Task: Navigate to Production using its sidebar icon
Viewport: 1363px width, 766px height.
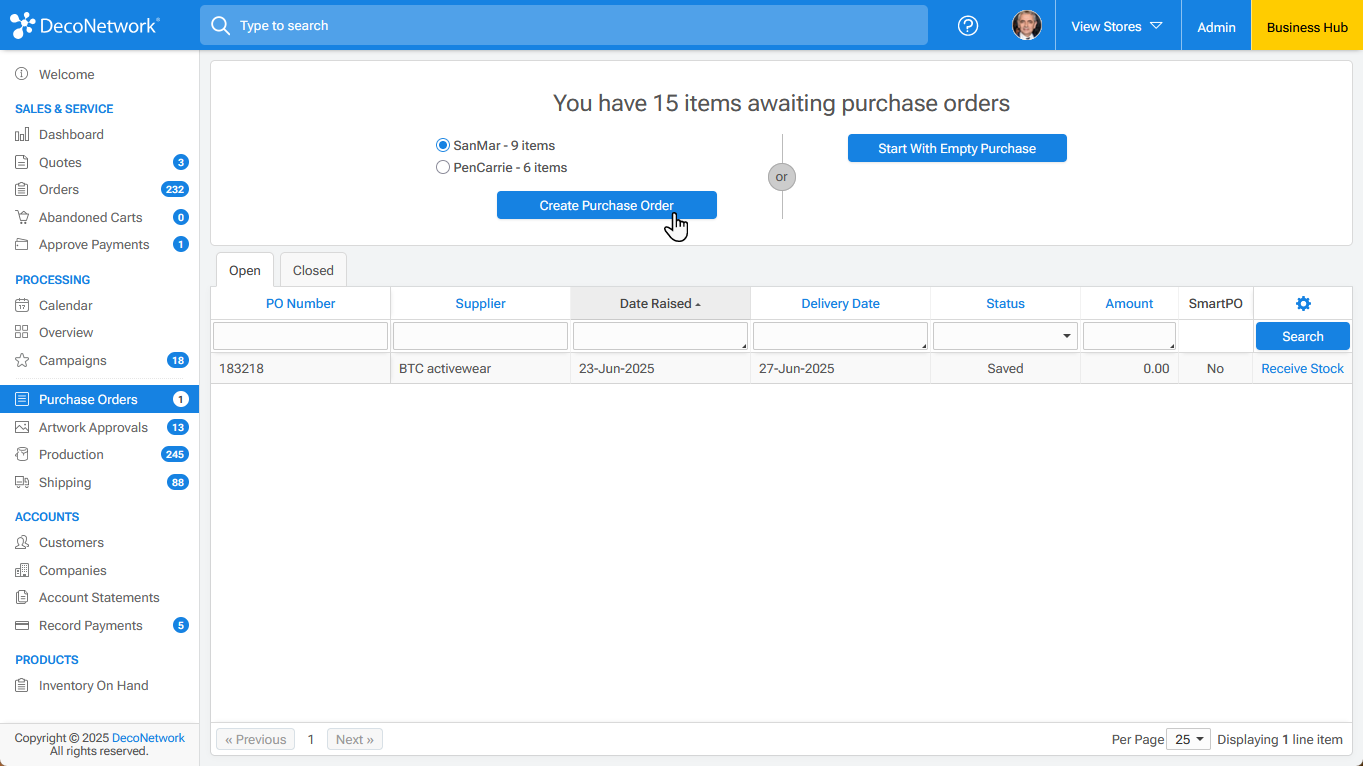Action: coord(22,454)
